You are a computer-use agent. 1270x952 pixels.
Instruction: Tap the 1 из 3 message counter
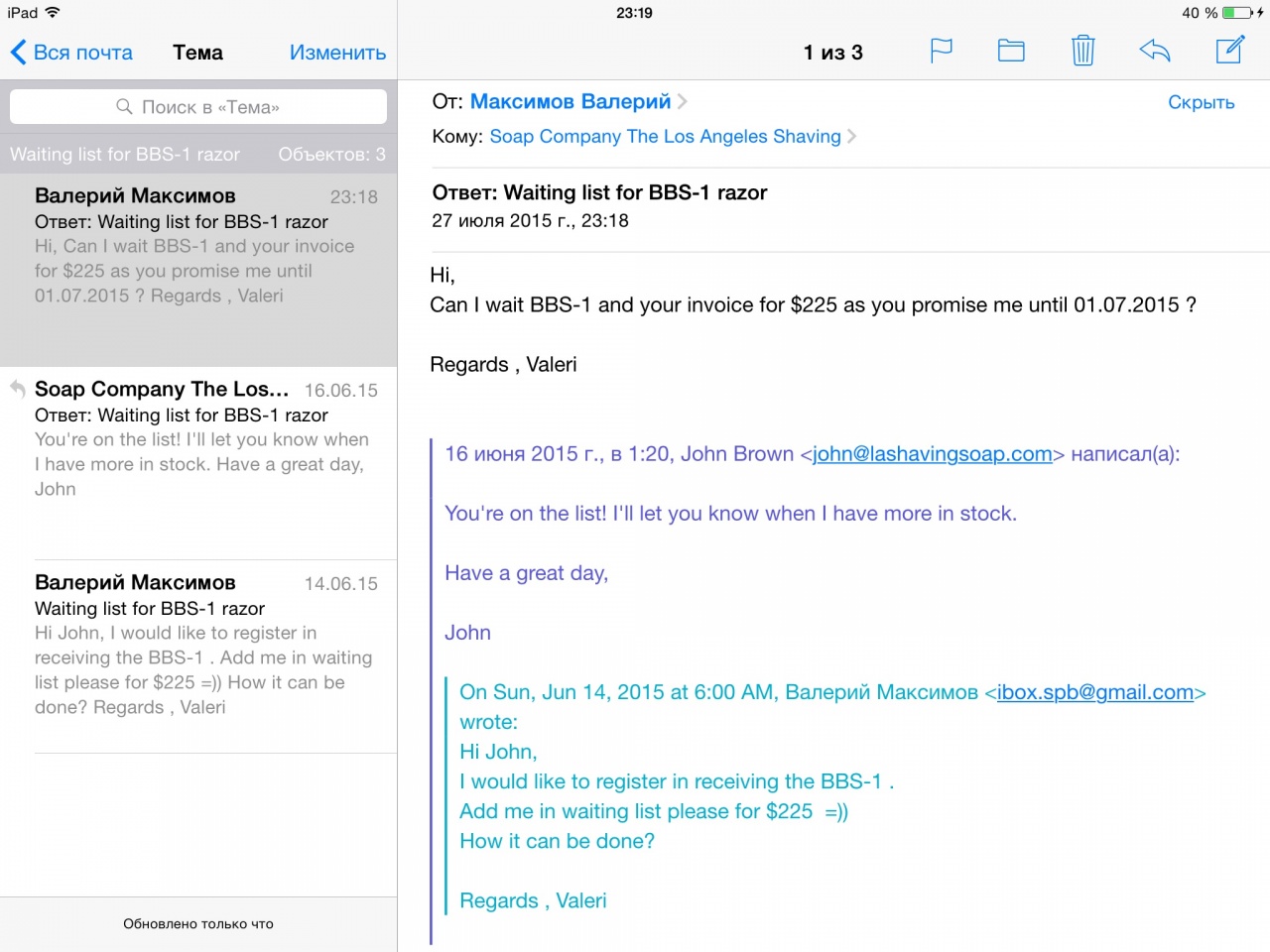click(833, 53)
